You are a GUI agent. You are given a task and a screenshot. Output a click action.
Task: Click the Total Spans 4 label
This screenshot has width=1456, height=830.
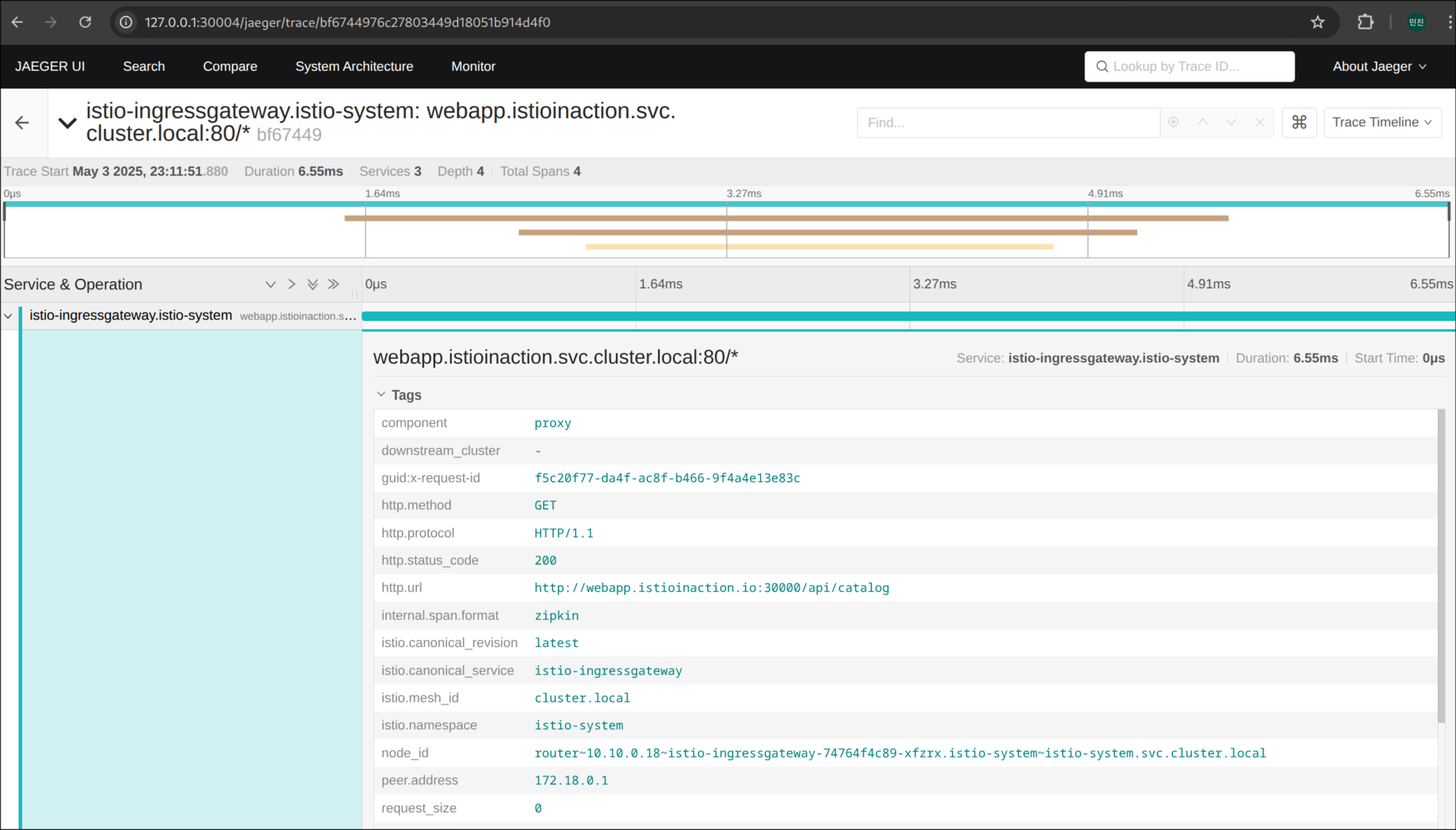click(x=540, y=171)
